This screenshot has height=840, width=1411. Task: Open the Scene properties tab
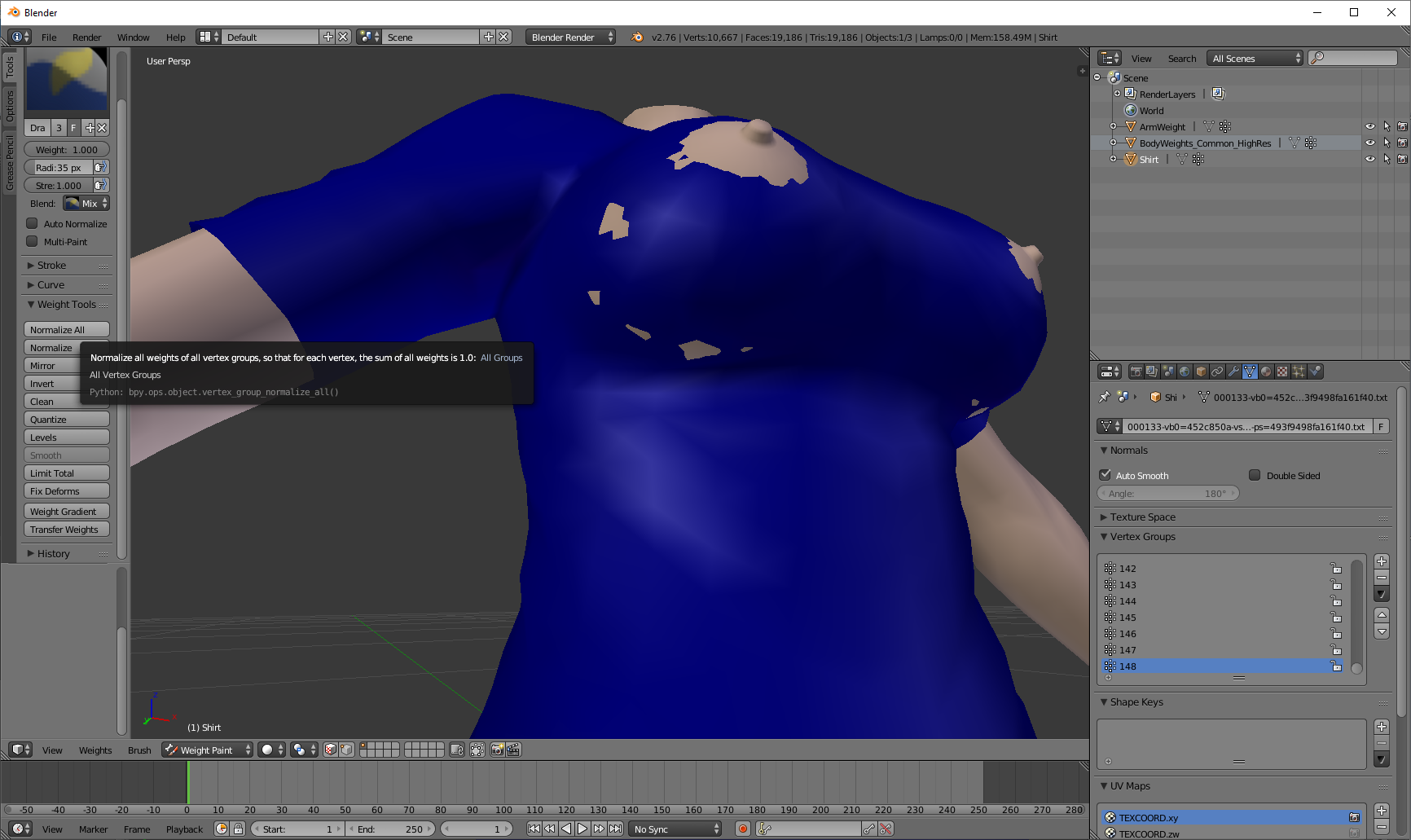[x=1168, y=372]
